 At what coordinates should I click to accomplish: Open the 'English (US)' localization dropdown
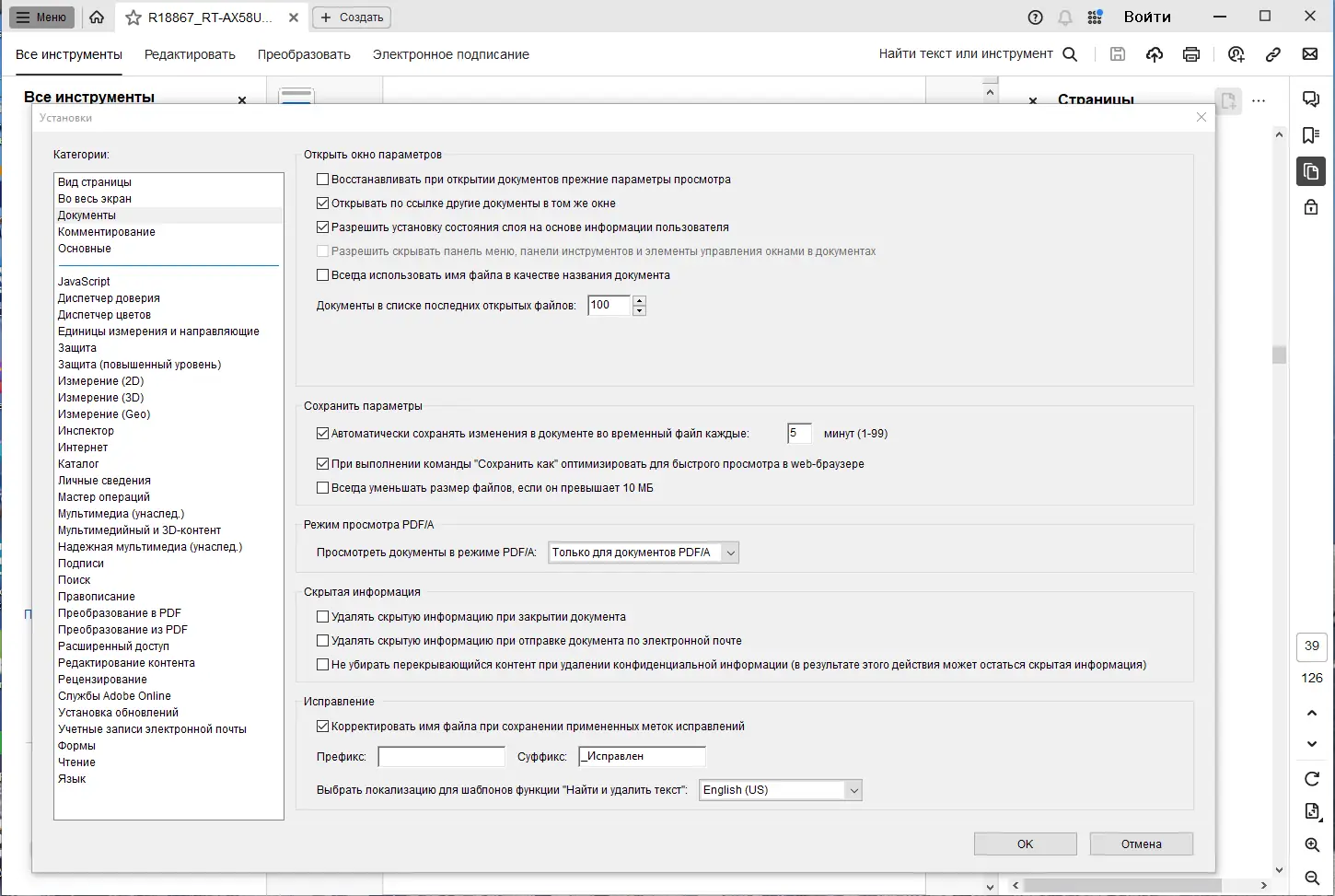point(854,789)
